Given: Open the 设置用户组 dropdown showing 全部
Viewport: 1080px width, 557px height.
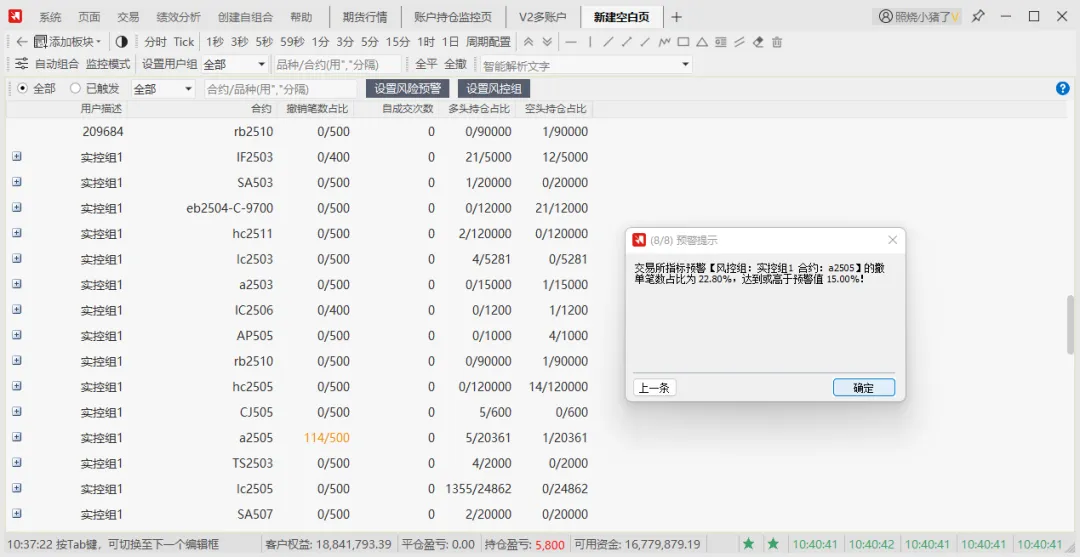Looking at the screenshot, I should coord(234,64).
